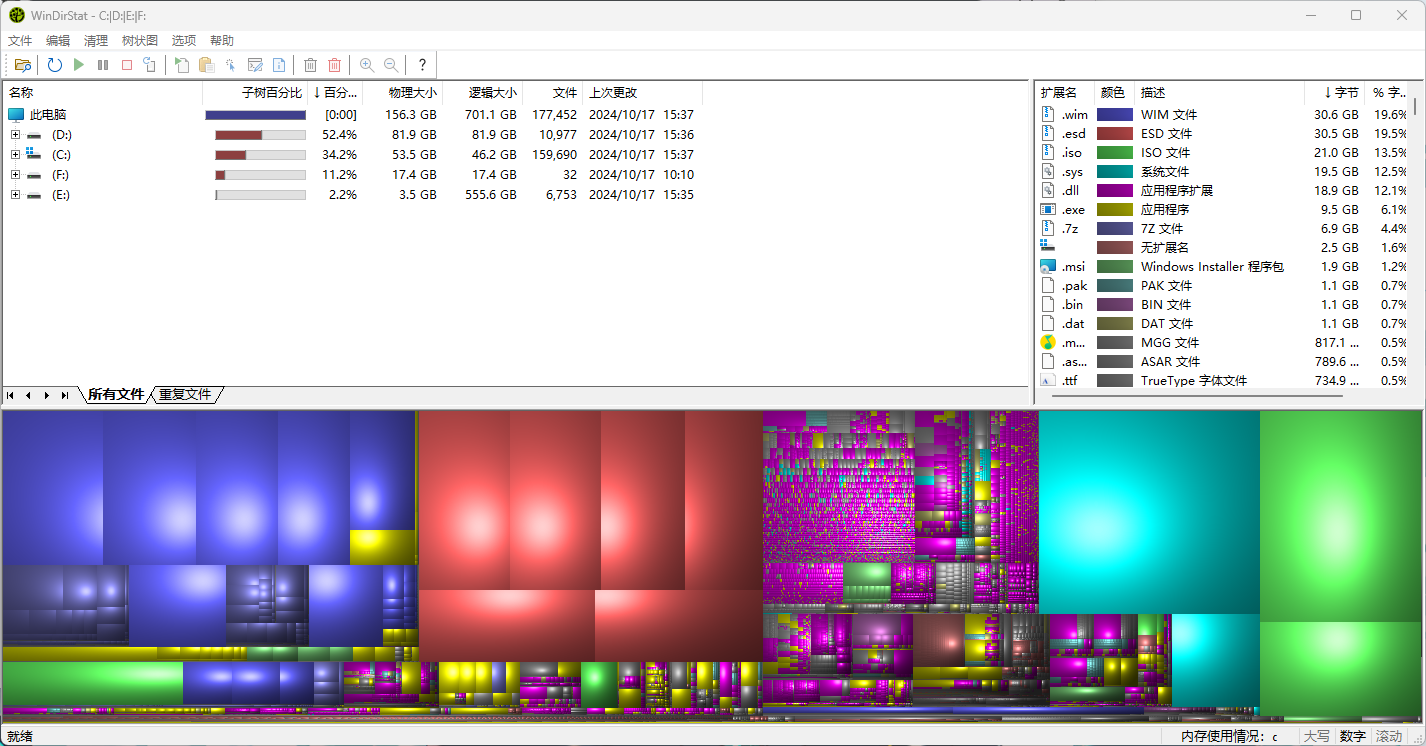Refresh the scan using the reload icon
The height and width of the screenshot is (746, 1426).
tap(55, 64)
